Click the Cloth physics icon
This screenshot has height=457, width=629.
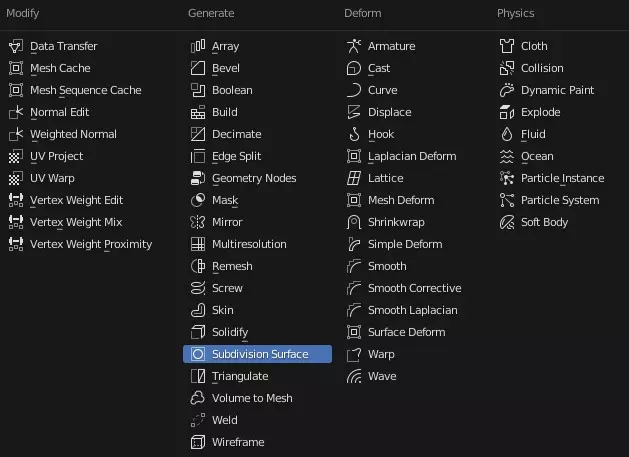tap(507, 46)
